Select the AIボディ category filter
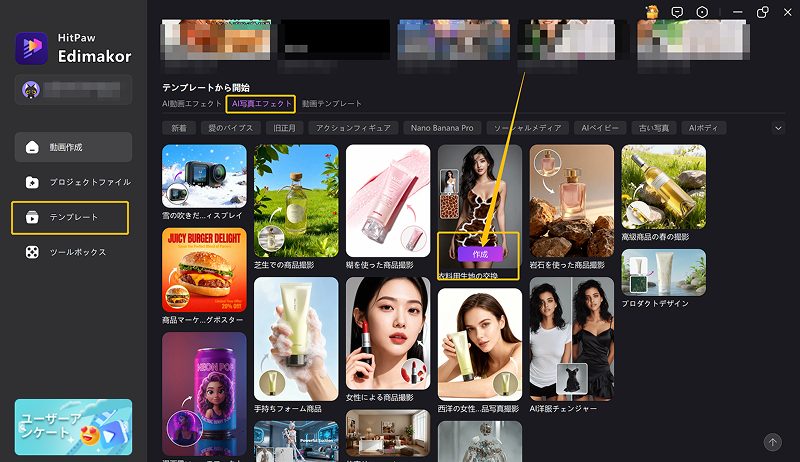The image size is (800, 462). tap(703, 128)
